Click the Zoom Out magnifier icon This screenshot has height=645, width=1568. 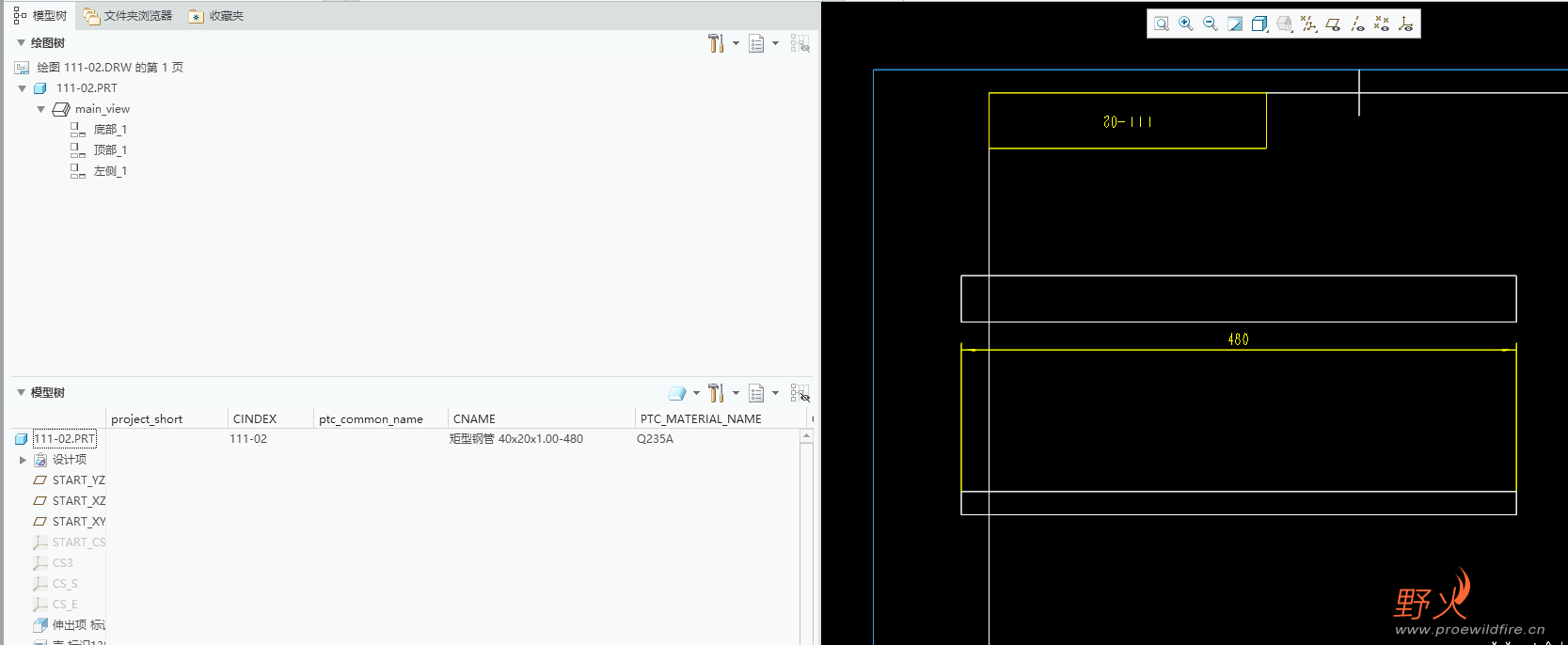(x=1211, y=24)
